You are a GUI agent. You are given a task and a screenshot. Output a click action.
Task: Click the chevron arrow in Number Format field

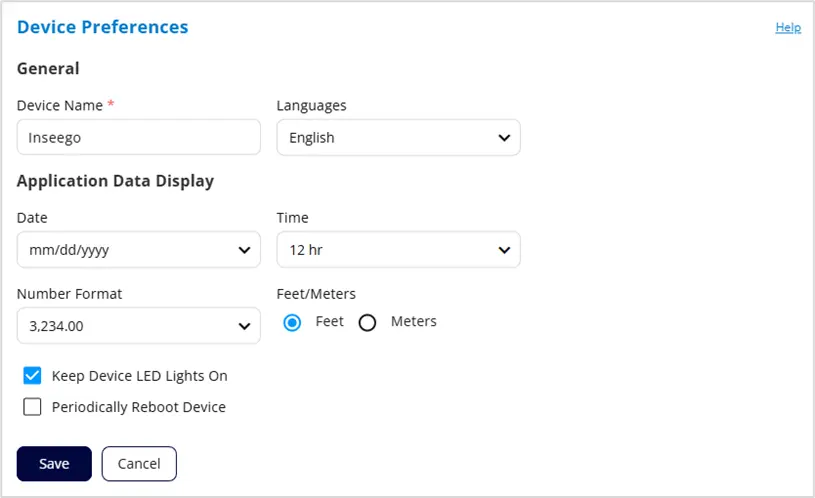tap(244, 326)
